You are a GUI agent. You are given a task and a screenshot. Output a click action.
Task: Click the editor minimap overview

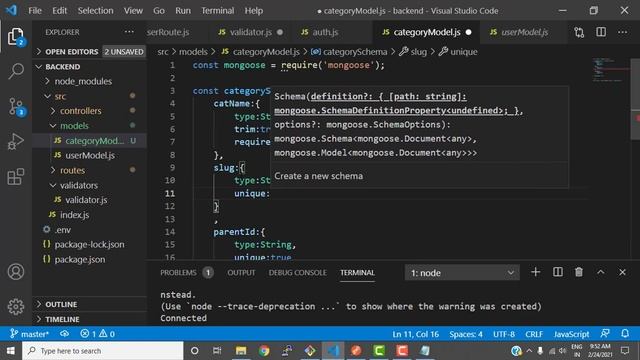610,70
